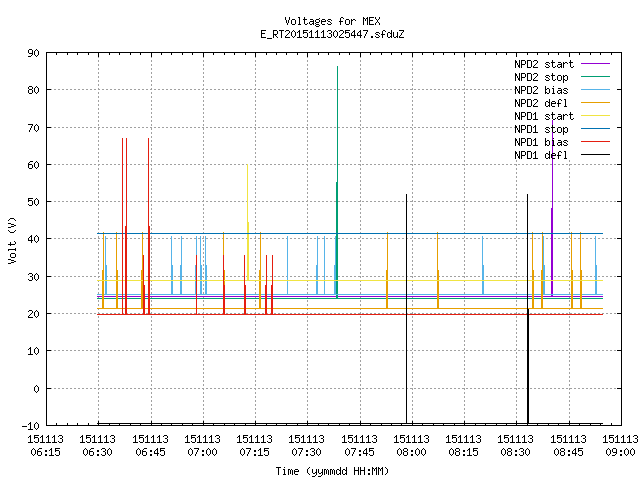Click the "NPD2 stop" legend label

541,77
